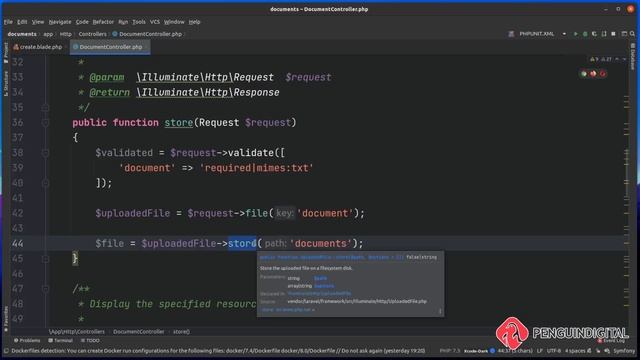640x360 pixels.
Task: Open the Terminal tool window
Action: 60,340
